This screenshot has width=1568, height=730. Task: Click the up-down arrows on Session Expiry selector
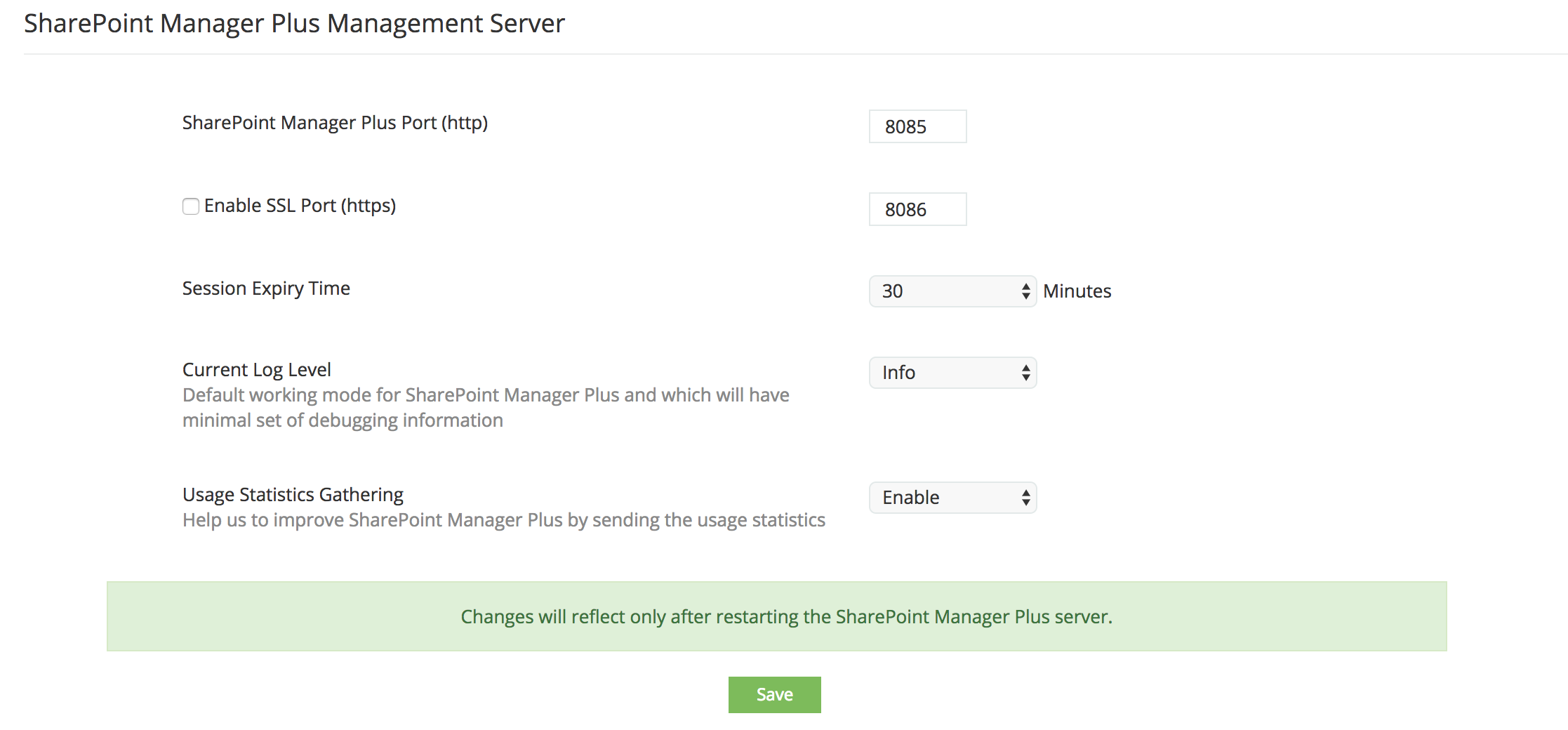1025,291
